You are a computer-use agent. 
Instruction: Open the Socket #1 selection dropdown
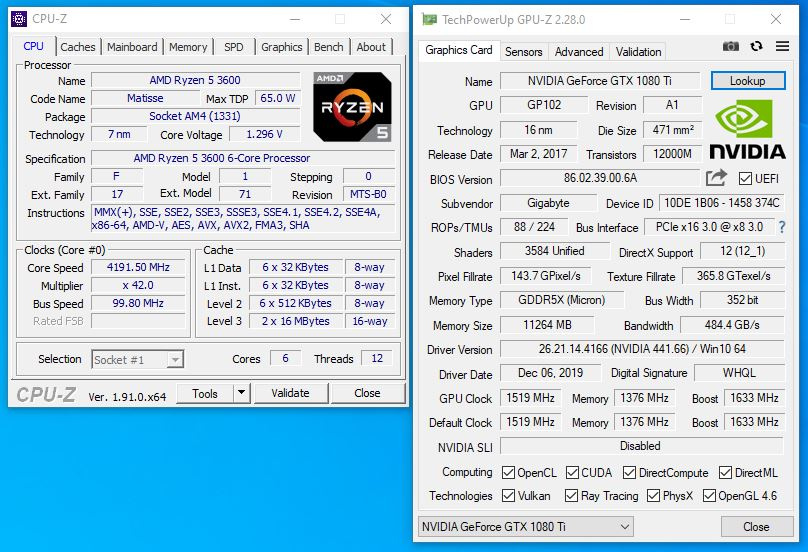pyautogui.click(x=138, y=359)
